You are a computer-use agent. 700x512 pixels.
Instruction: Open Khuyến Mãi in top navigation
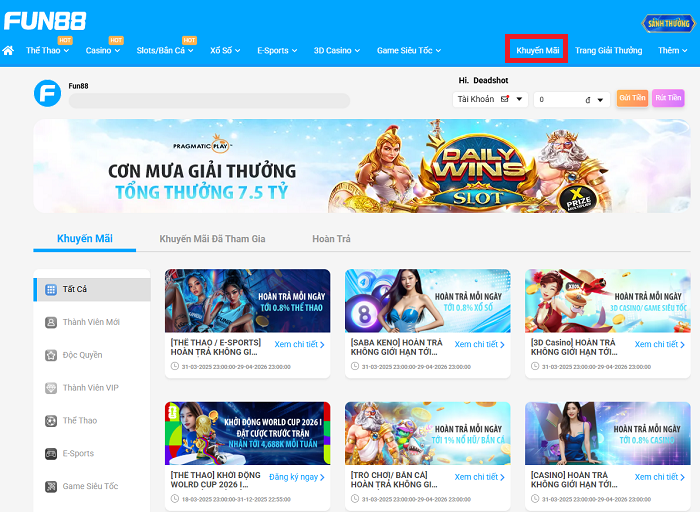(x=537, y=50)
